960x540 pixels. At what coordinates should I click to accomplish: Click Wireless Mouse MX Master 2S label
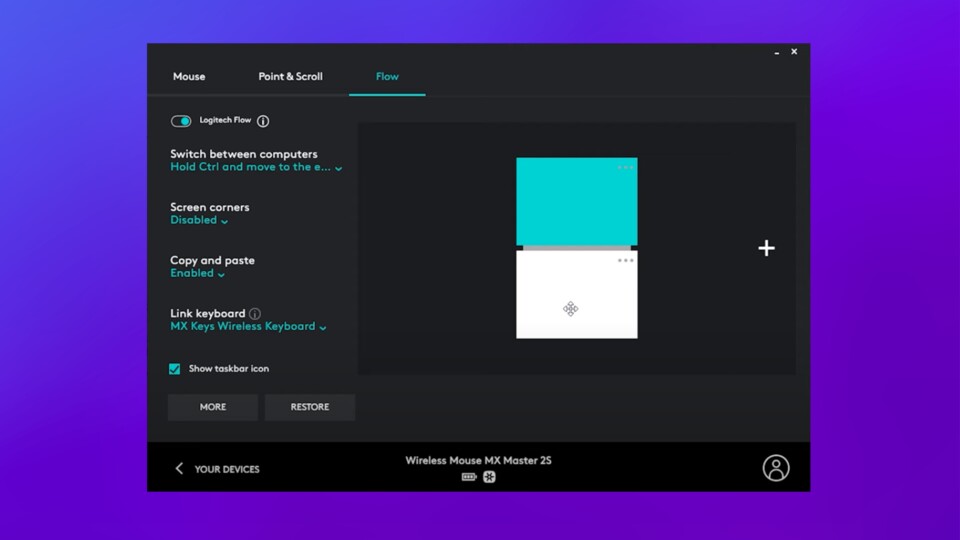coord(478,460)
